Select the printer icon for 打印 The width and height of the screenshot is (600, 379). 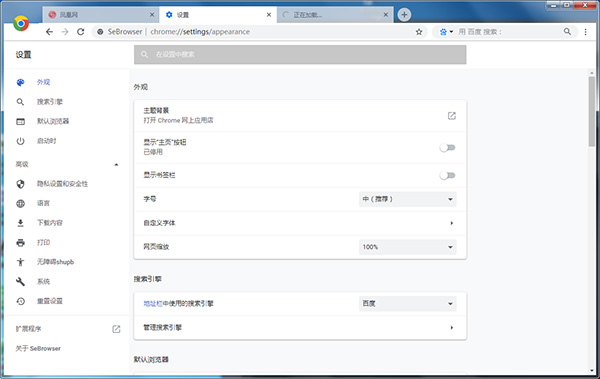click(x=20, y=242)
